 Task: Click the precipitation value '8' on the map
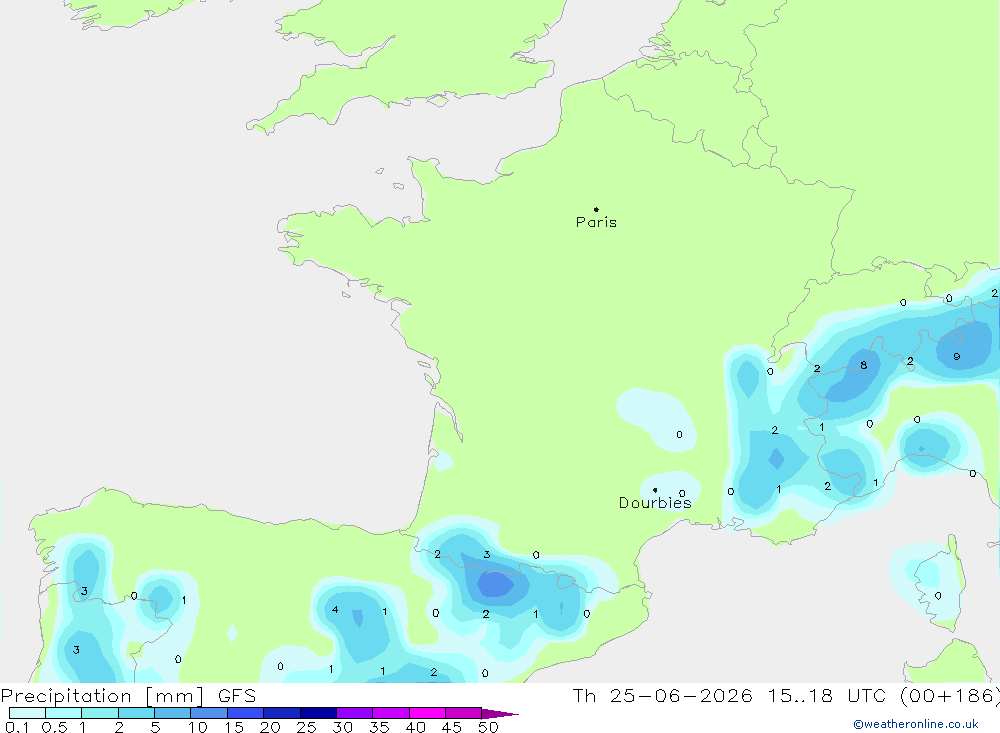tap(864, 366)
